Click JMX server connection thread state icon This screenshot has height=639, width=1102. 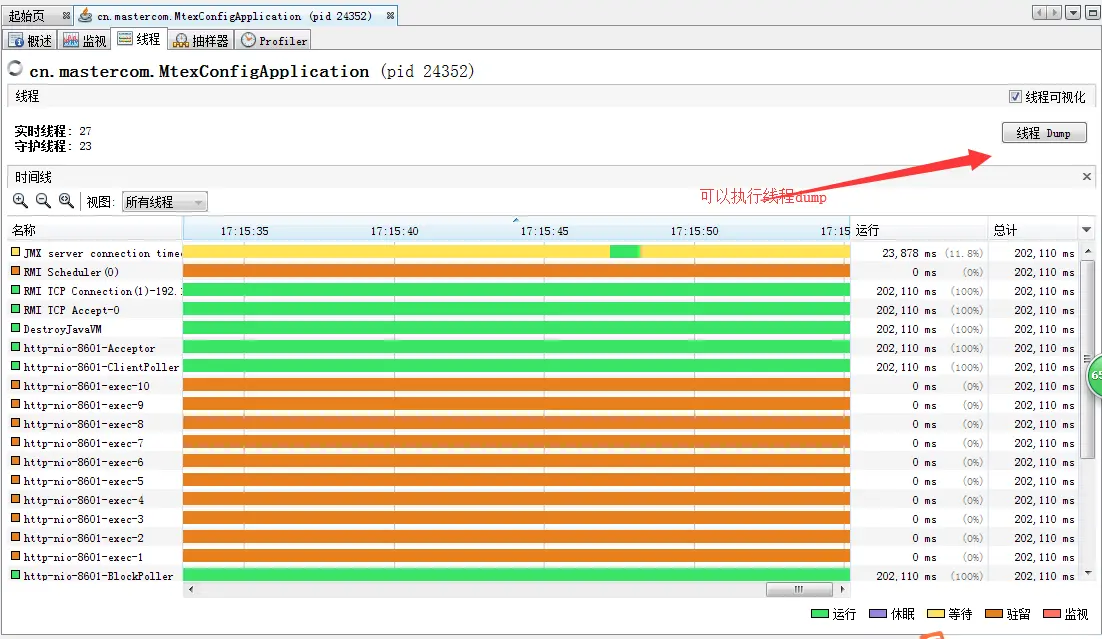pos(15,252)
